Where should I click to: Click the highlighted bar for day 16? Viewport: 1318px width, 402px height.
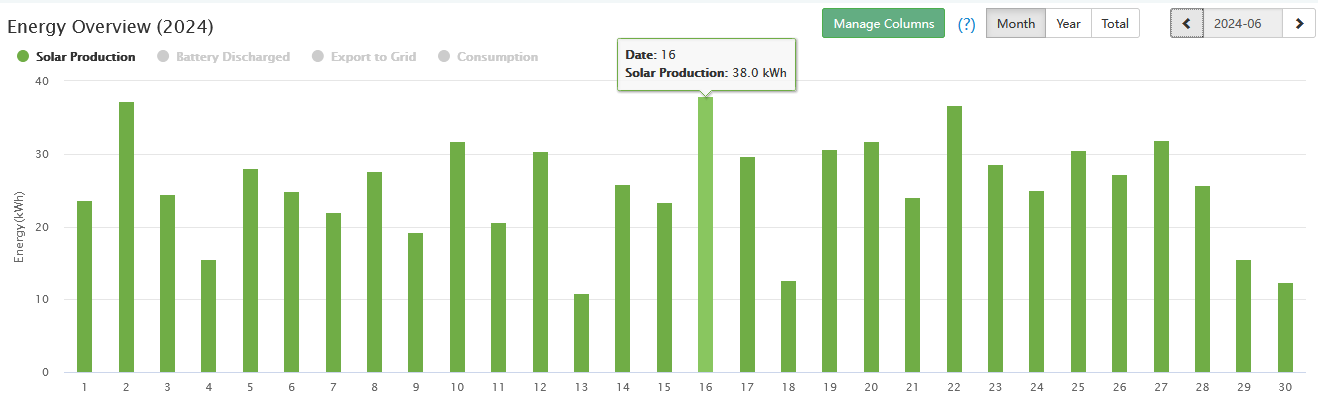pos(705,235)
